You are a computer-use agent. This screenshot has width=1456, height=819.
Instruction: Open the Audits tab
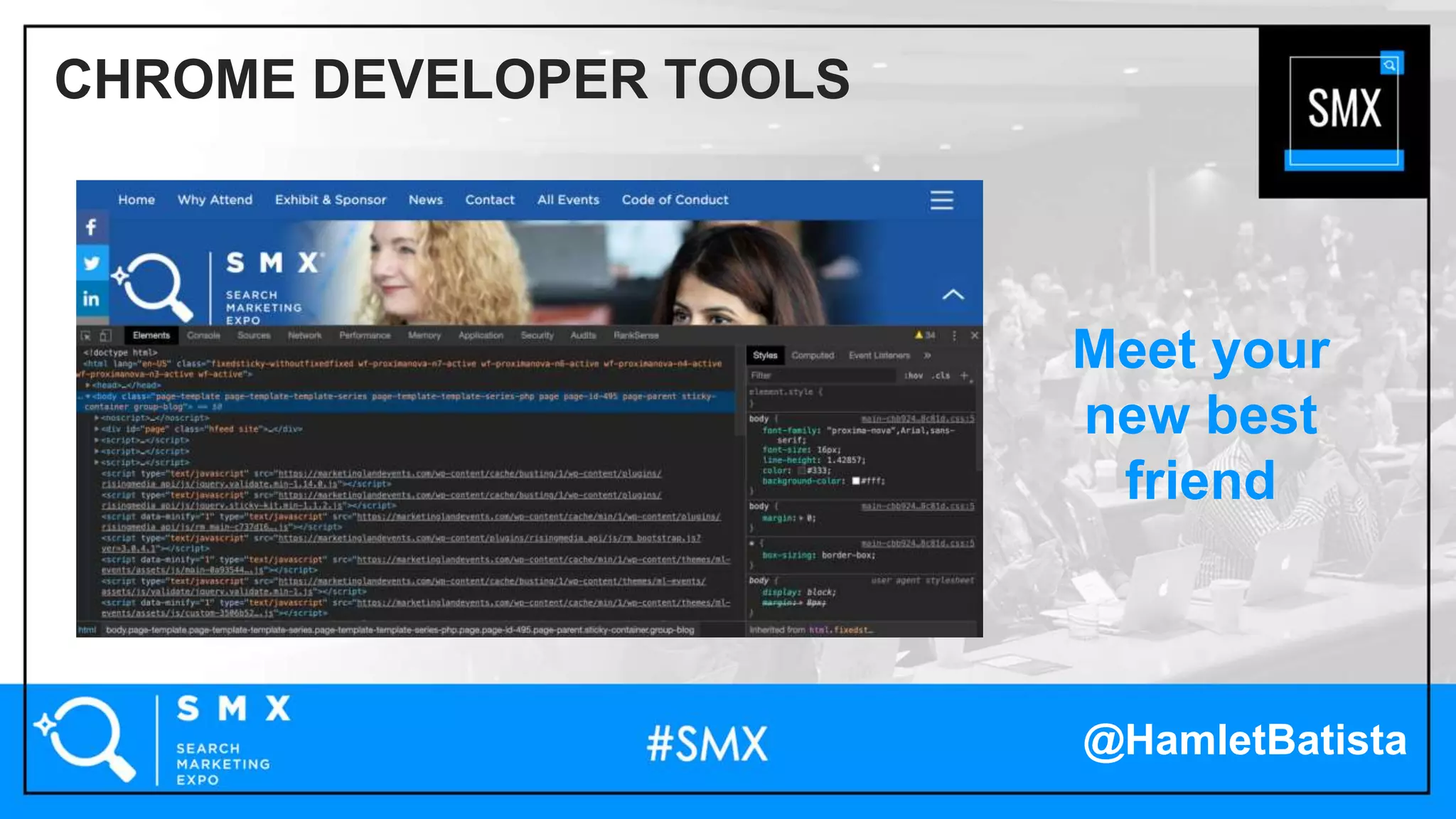coord(583,336)
